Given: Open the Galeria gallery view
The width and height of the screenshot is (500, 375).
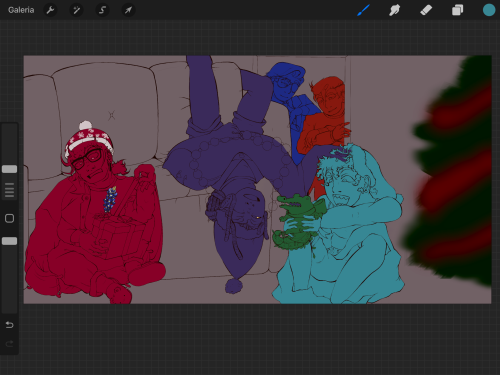Looking at the screenshot, I should coord(21,10).
